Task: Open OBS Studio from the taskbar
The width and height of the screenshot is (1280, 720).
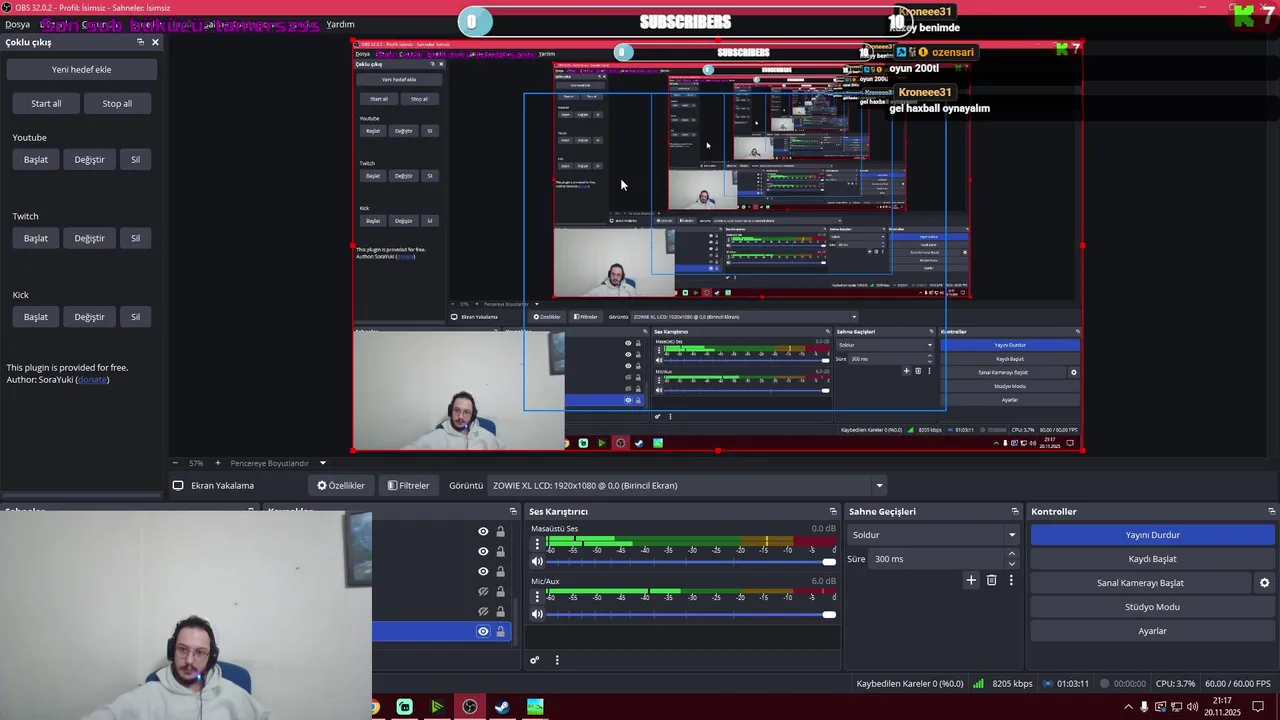Action: (x=470, y=707)
